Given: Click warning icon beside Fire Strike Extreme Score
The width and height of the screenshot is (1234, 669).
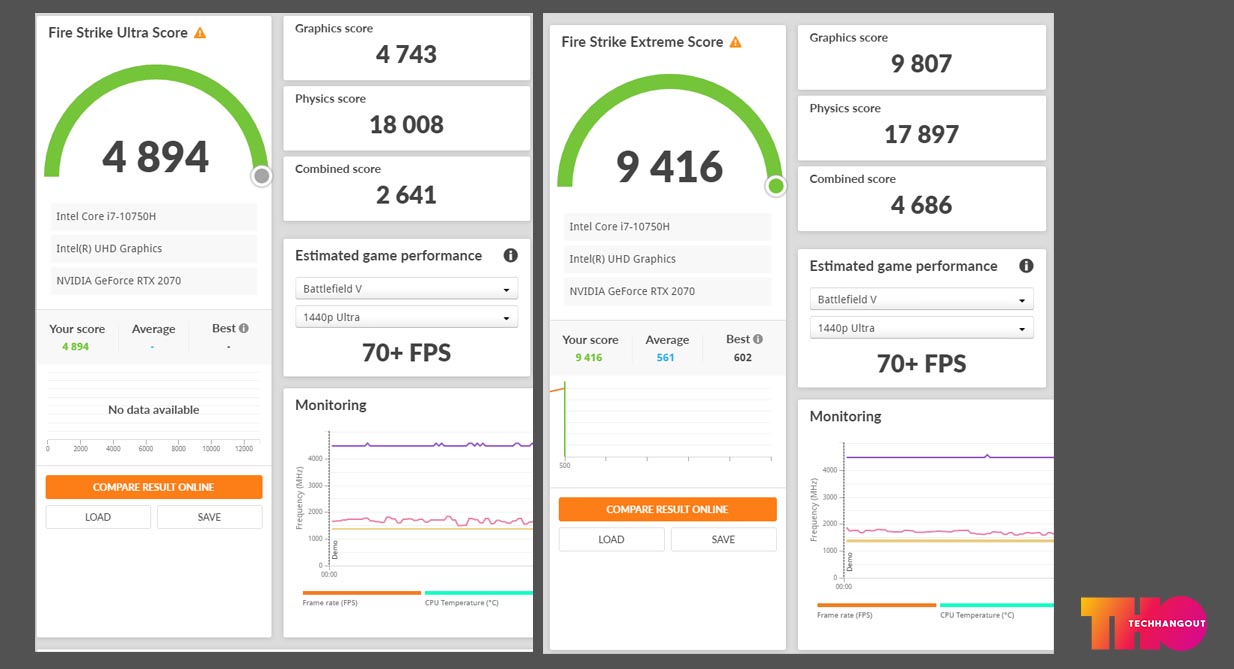Looking at the screenshot, I should point(736,42).
